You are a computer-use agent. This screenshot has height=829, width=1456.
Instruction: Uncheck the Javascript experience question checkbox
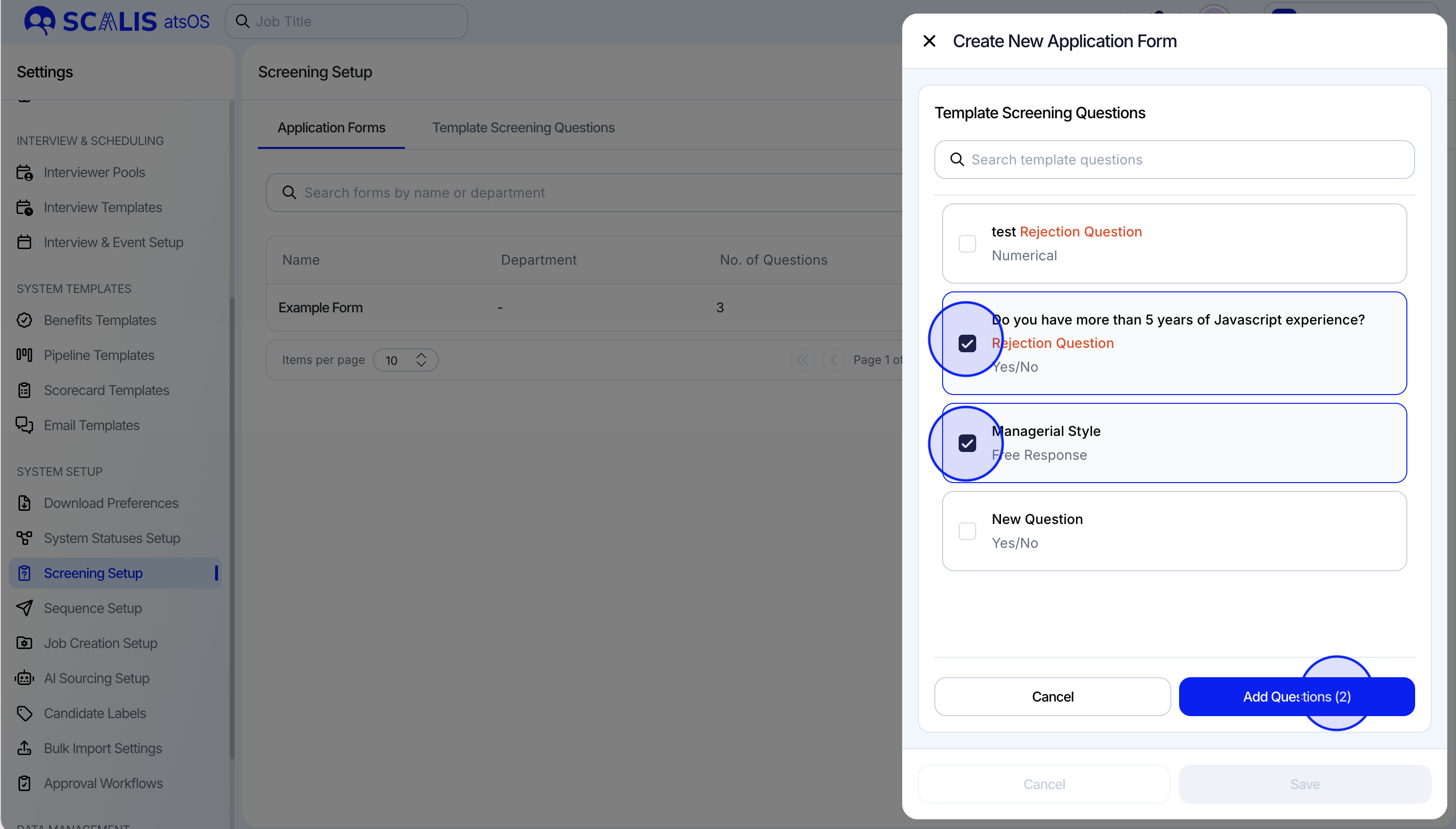[x=967, y=343]
